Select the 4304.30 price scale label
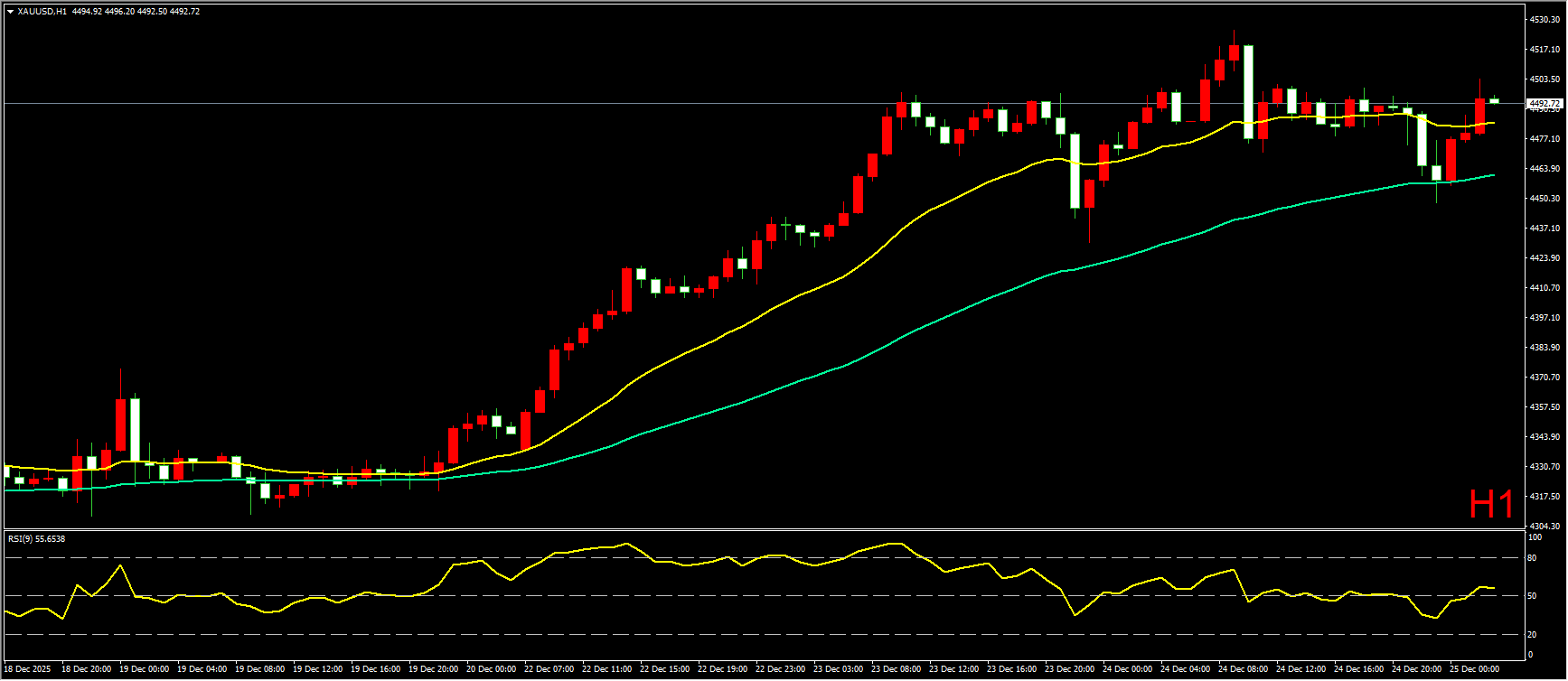The width and height of the screenshot is (1568, 681). 1544,526
